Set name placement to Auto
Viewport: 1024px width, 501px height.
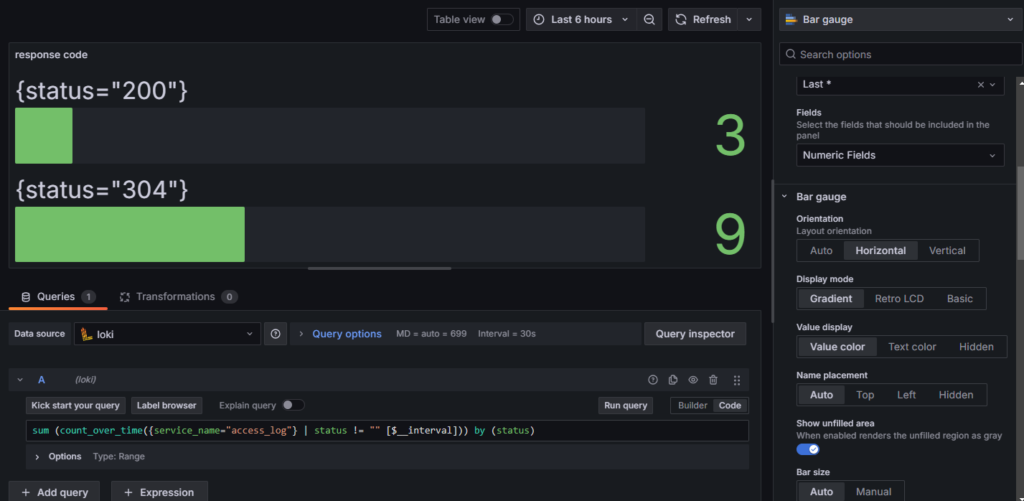[821, 395]
